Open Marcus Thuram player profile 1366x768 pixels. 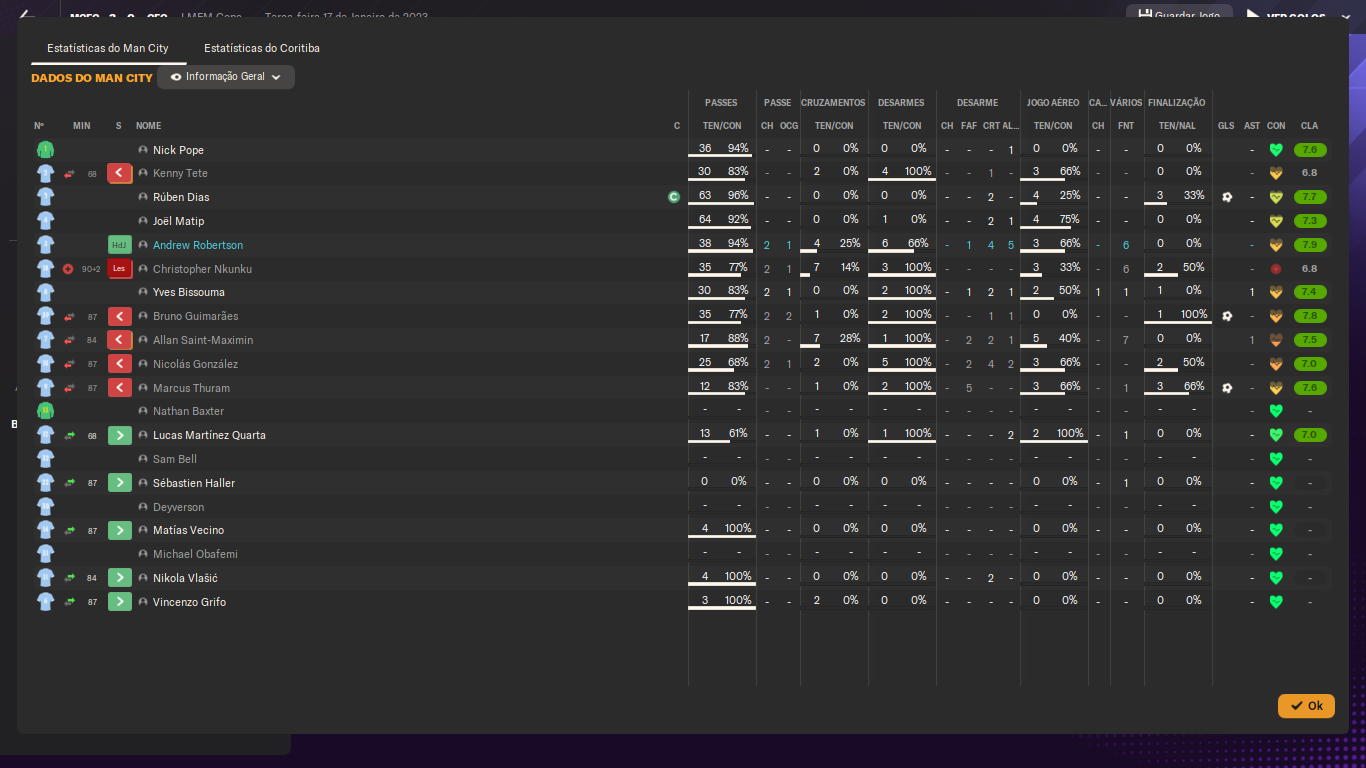coord(191,388)
